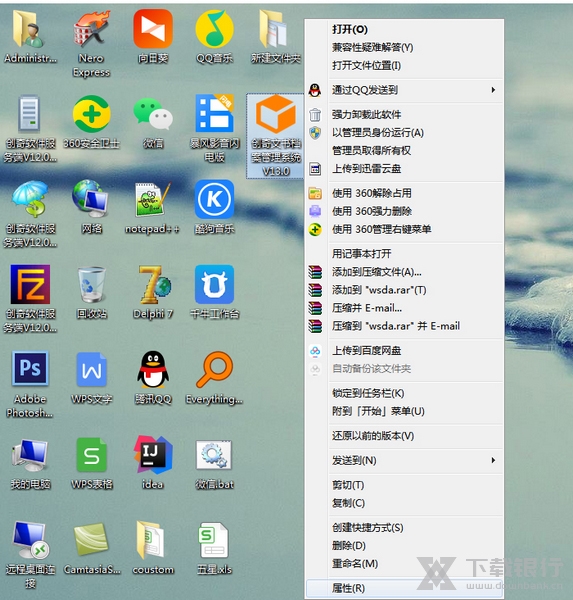Choose 添加到 "wsda.rar"(T) menu entry

pyautogui.click(x=404, y=290)
